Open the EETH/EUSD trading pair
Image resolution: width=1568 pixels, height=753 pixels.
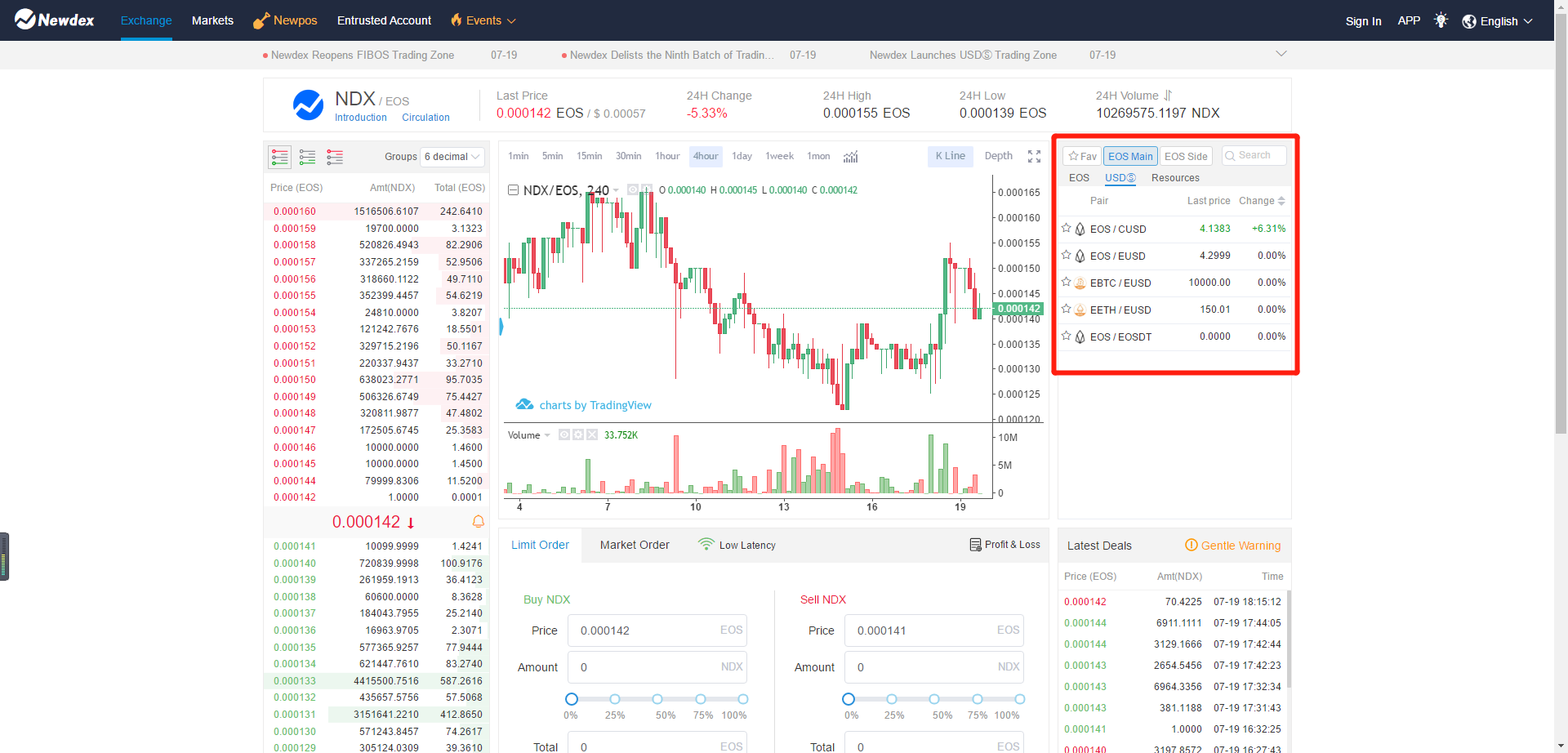pyautogui.click(x=1174, y=310)
